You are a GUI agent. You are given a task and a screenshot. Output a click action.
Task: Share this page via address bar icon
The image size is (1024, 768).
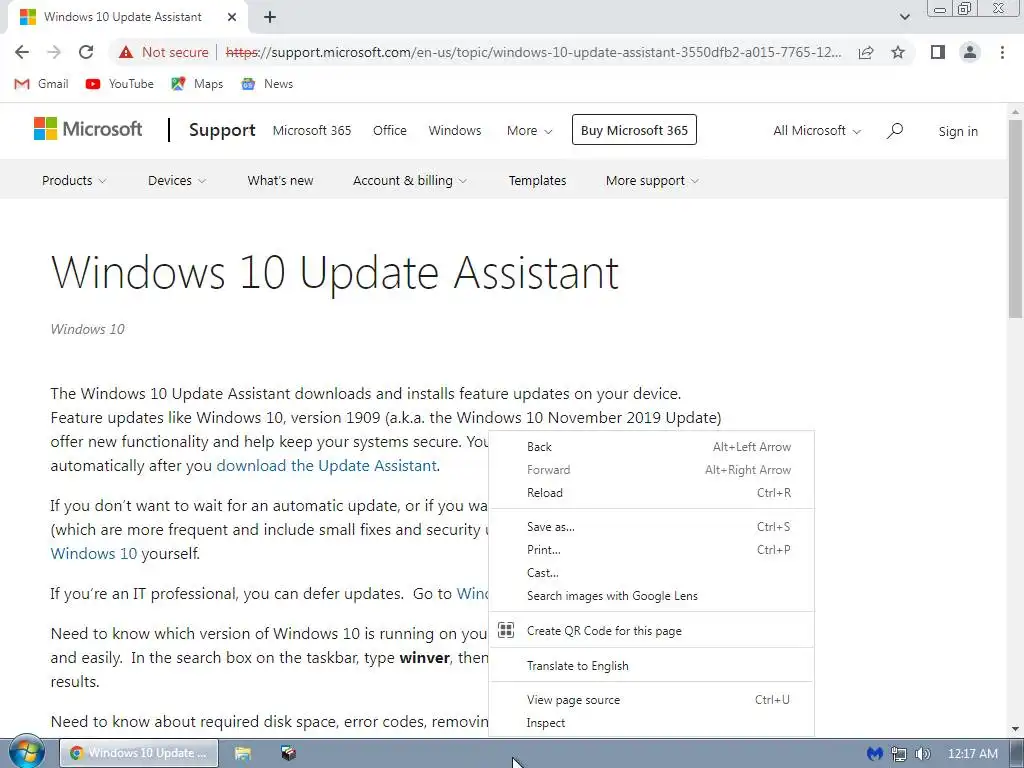pos(866,52)
